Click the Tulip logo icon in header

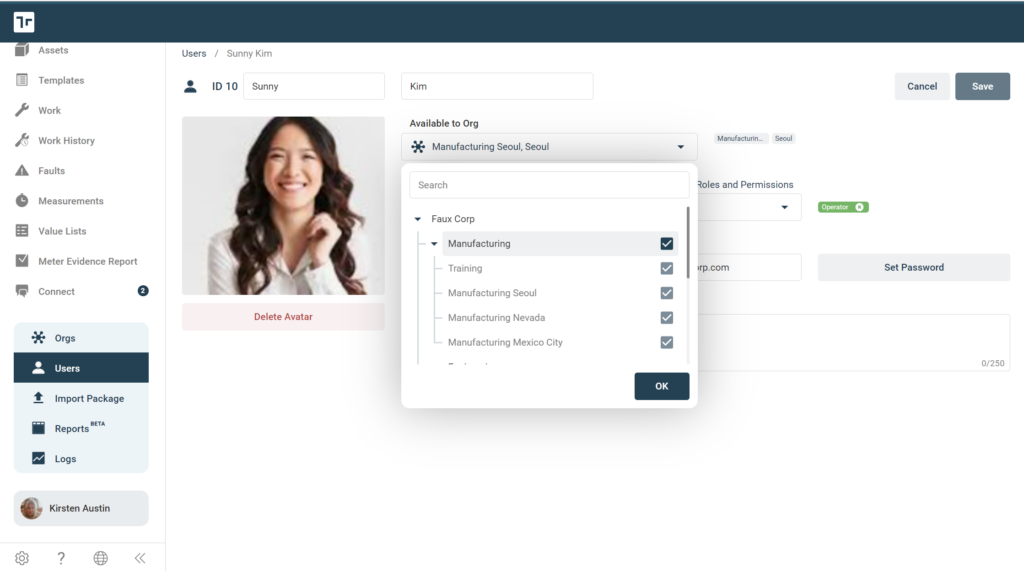click(x=24, y=22)
